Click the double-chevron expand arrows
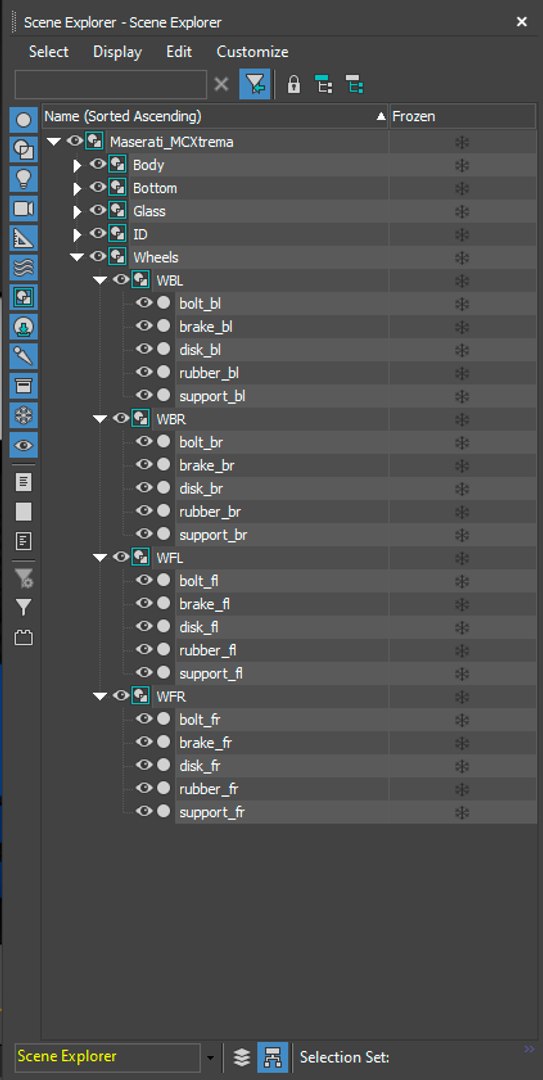 pos(529,1049)
